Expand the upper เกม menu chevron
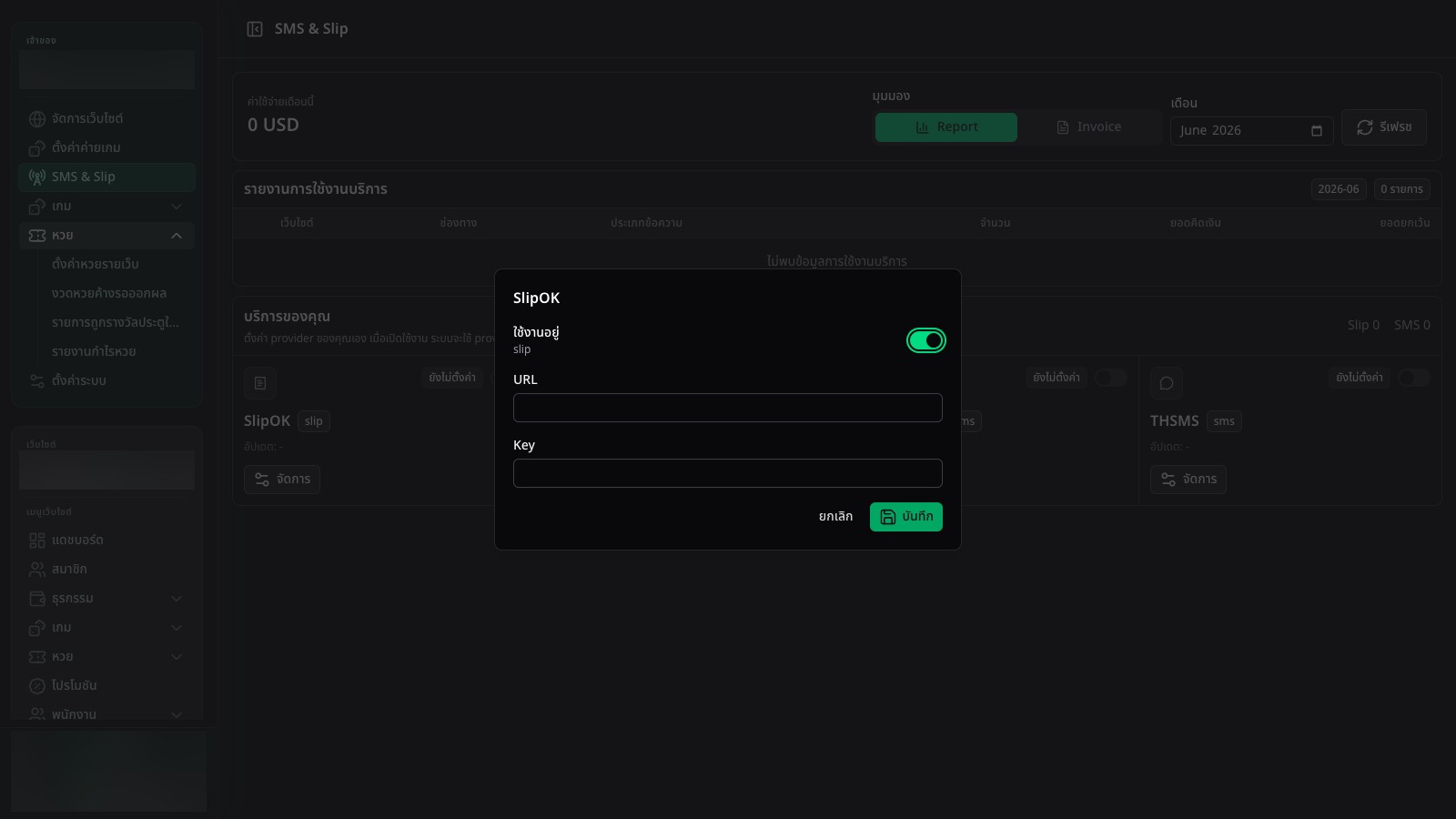This screenshot has width=1456, height=819. click(x=177, y=207)
